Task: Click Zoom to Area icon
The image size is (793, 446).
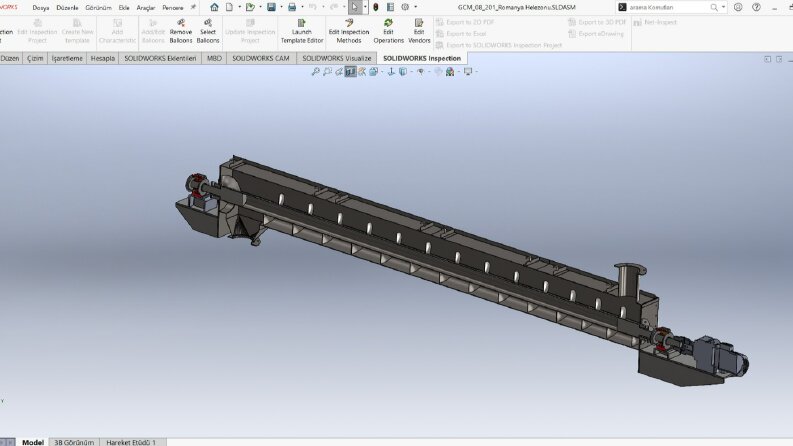Action: pos(327,72)
